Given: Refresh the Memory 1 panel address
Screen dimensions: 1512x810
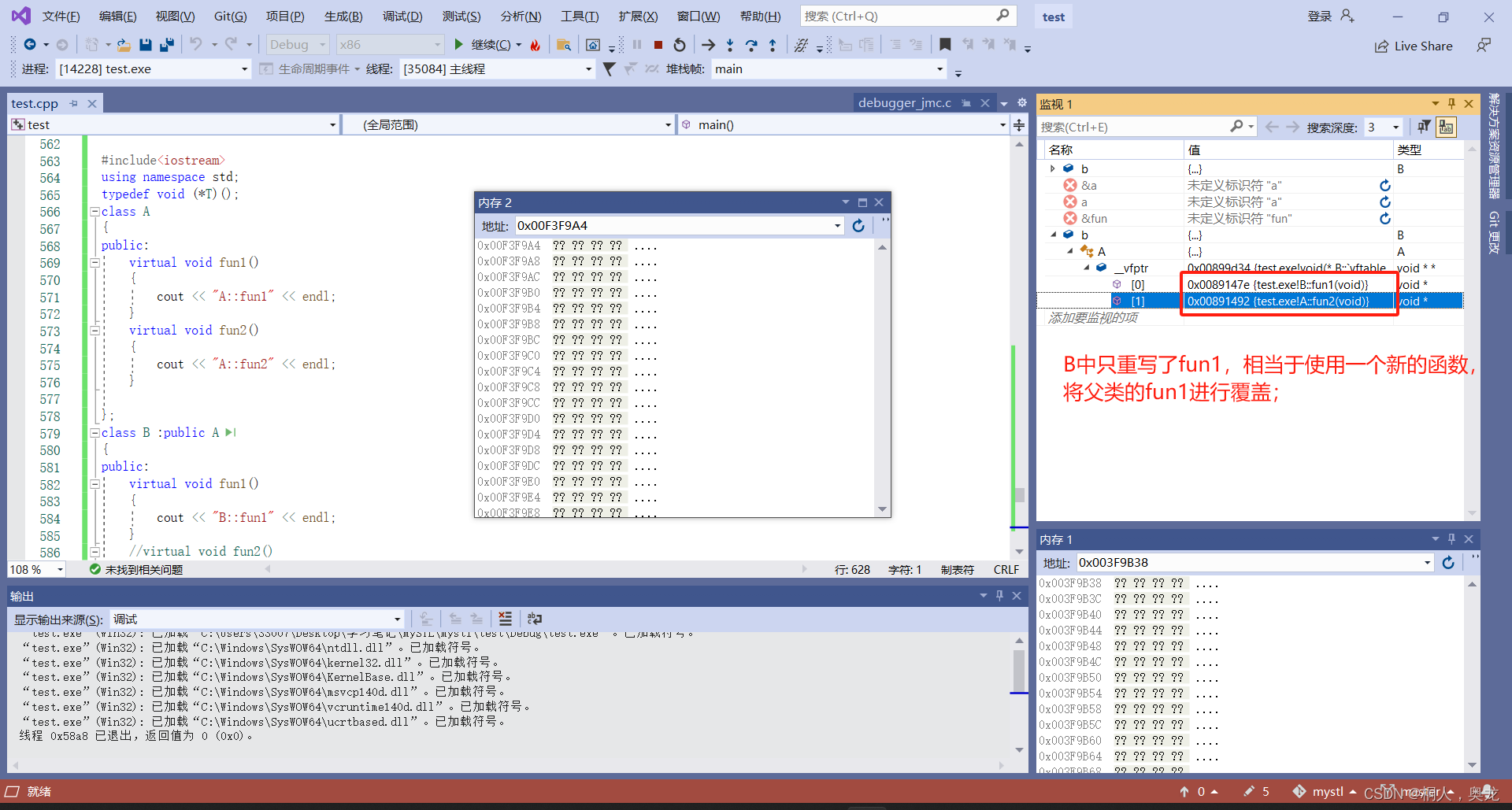Looking at the screenshot, I should 1448,563.
